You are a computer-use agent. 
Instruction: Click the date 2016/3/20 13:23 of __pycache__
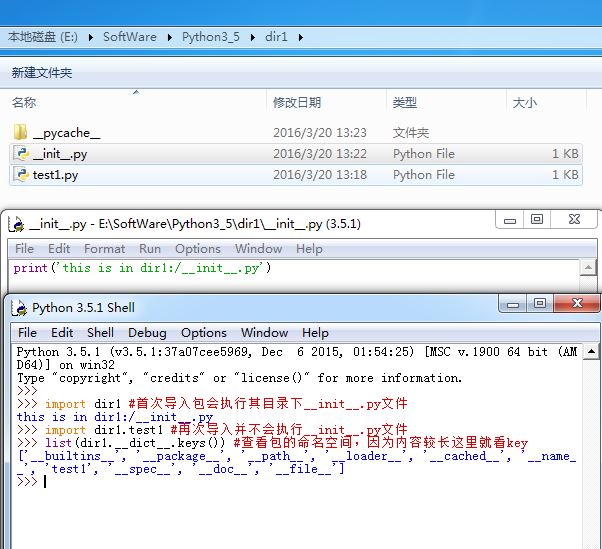pyautogui.click(x=320, y=132)
